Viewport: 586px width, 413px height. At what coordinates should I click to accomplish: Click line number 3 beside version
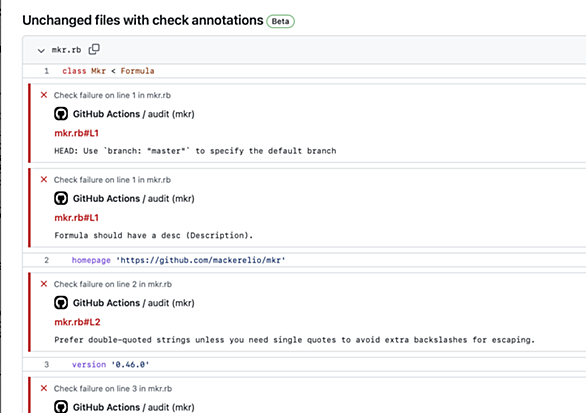(46, 364)
